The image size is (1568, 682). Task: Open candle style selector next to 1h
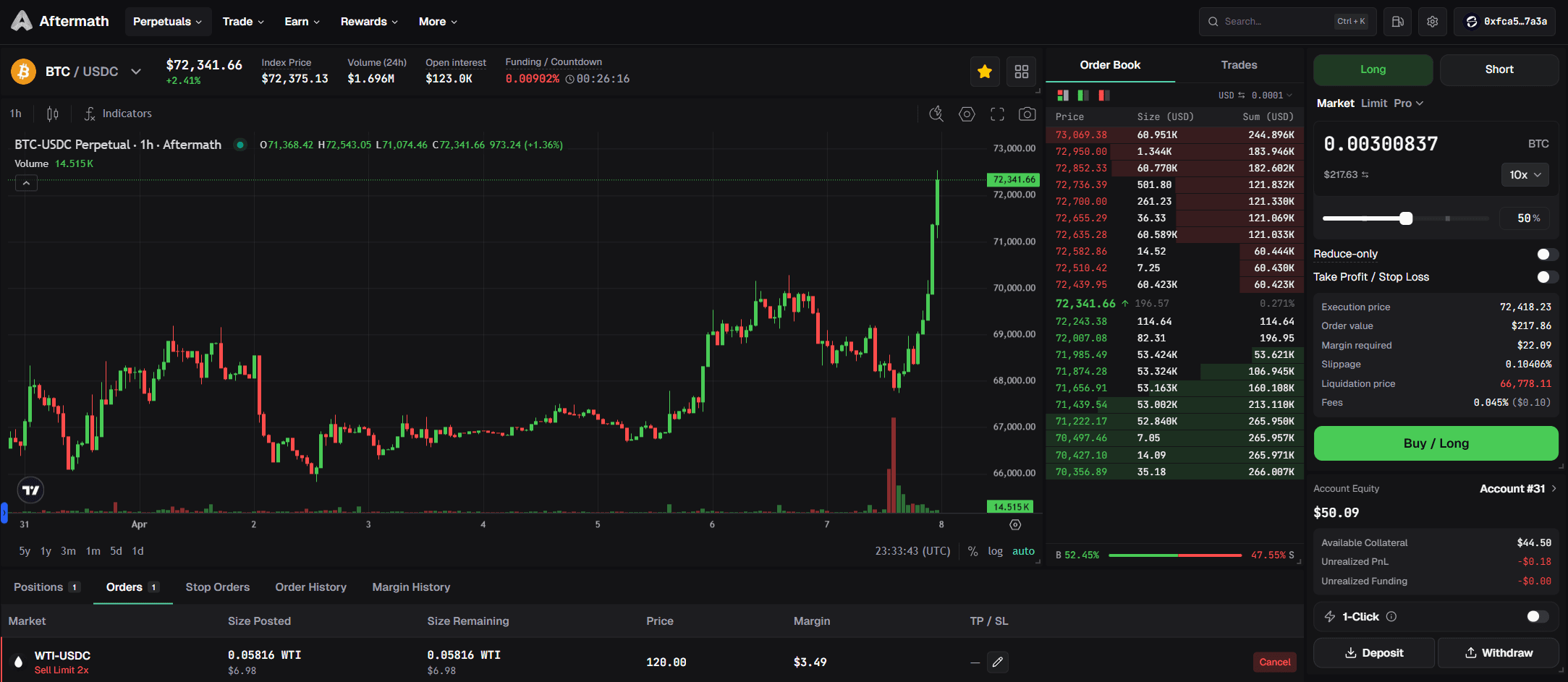pyautogui.click(x=51, y=114)
